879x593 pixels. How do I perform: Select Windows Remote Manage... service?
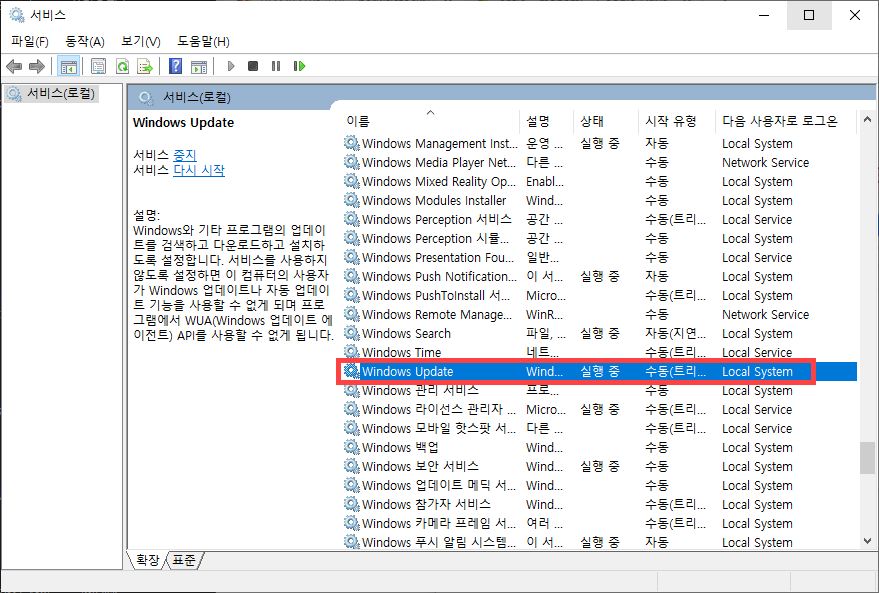[x=599, y=315]
